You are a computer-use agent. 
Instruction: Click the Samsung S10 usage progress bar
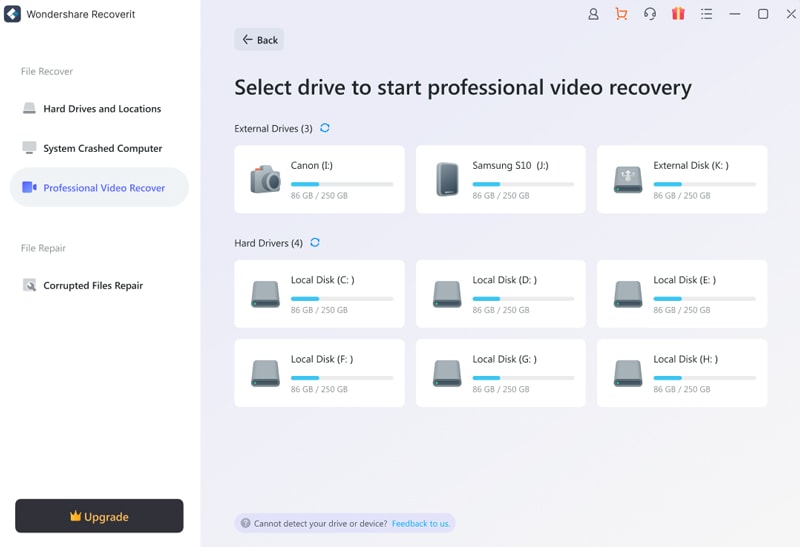click(x=523, y=184)
